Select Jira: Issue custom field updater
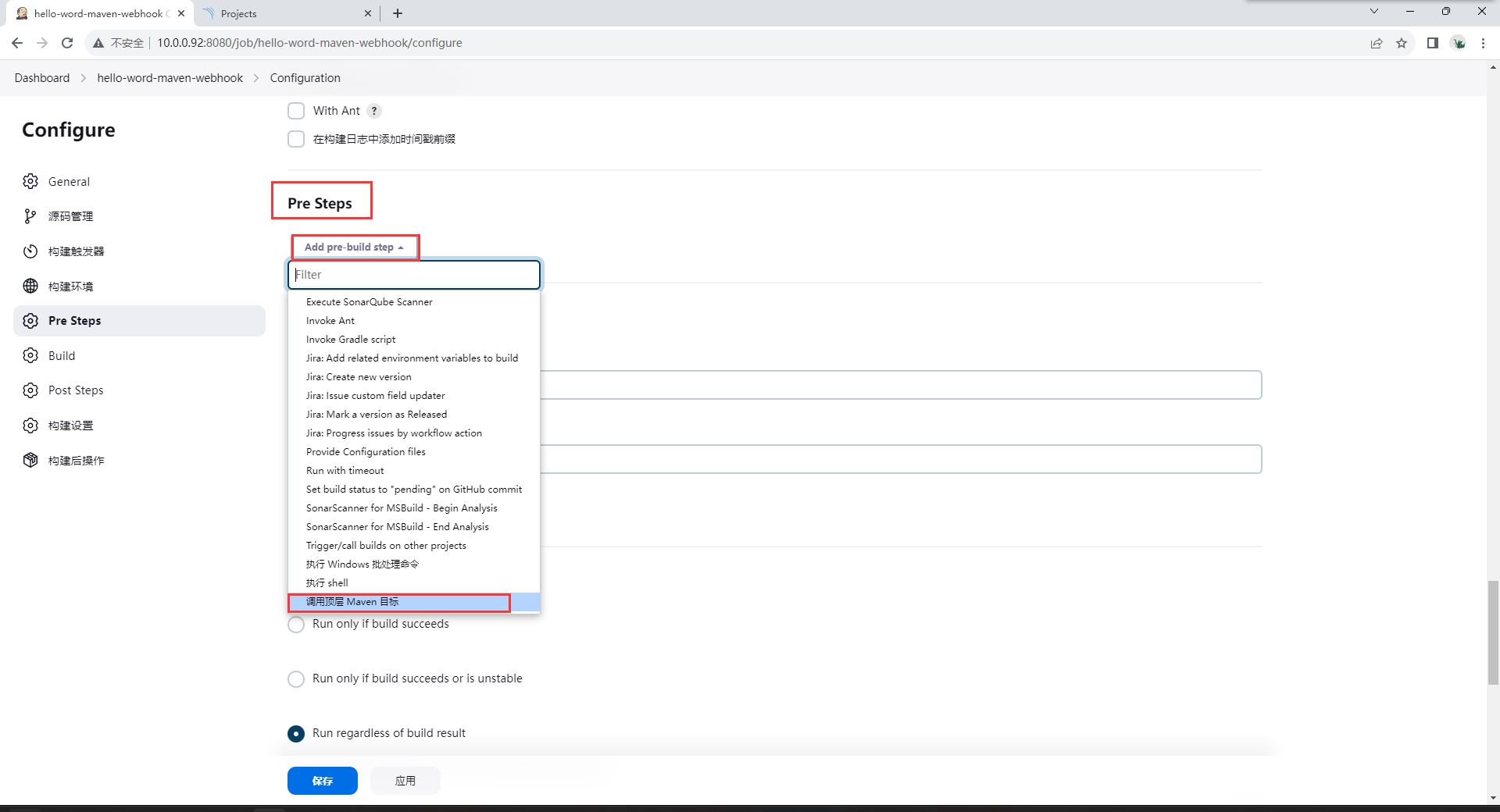 click(x=414, y=396)
